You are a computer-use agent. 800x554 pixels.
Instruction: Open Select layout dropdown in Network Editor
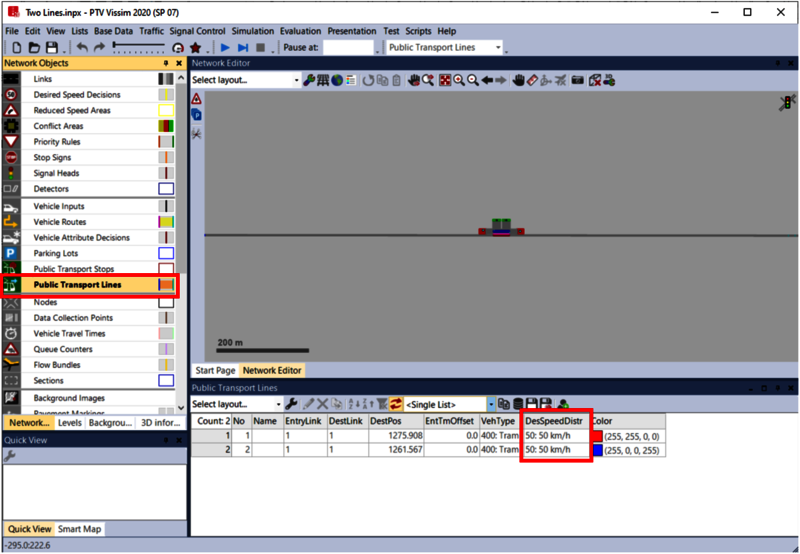296,80
